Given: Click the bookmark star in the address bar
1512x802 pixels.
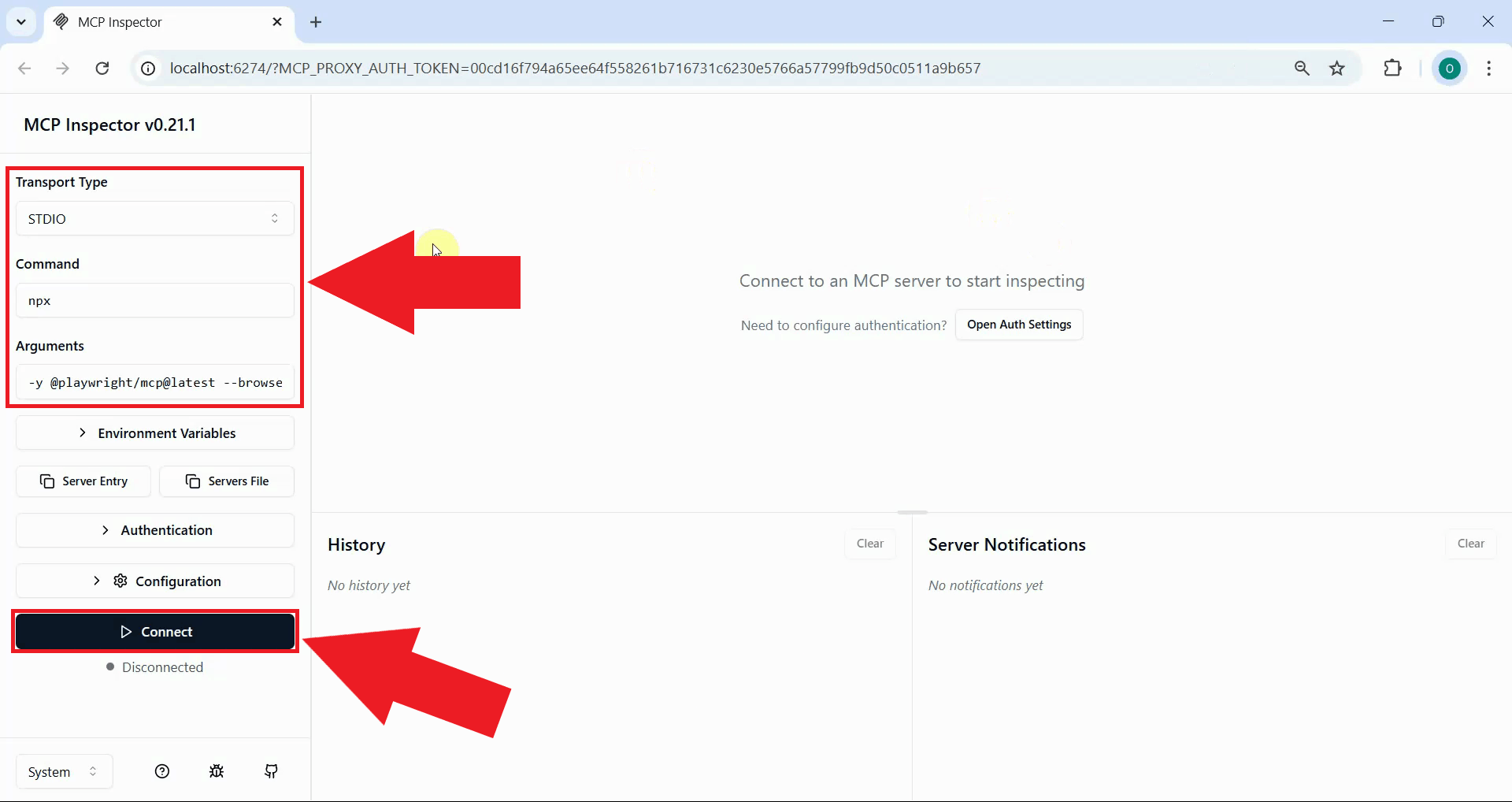Looking at the screenshot, I should pyautogui.click(x=1338, y=68).
